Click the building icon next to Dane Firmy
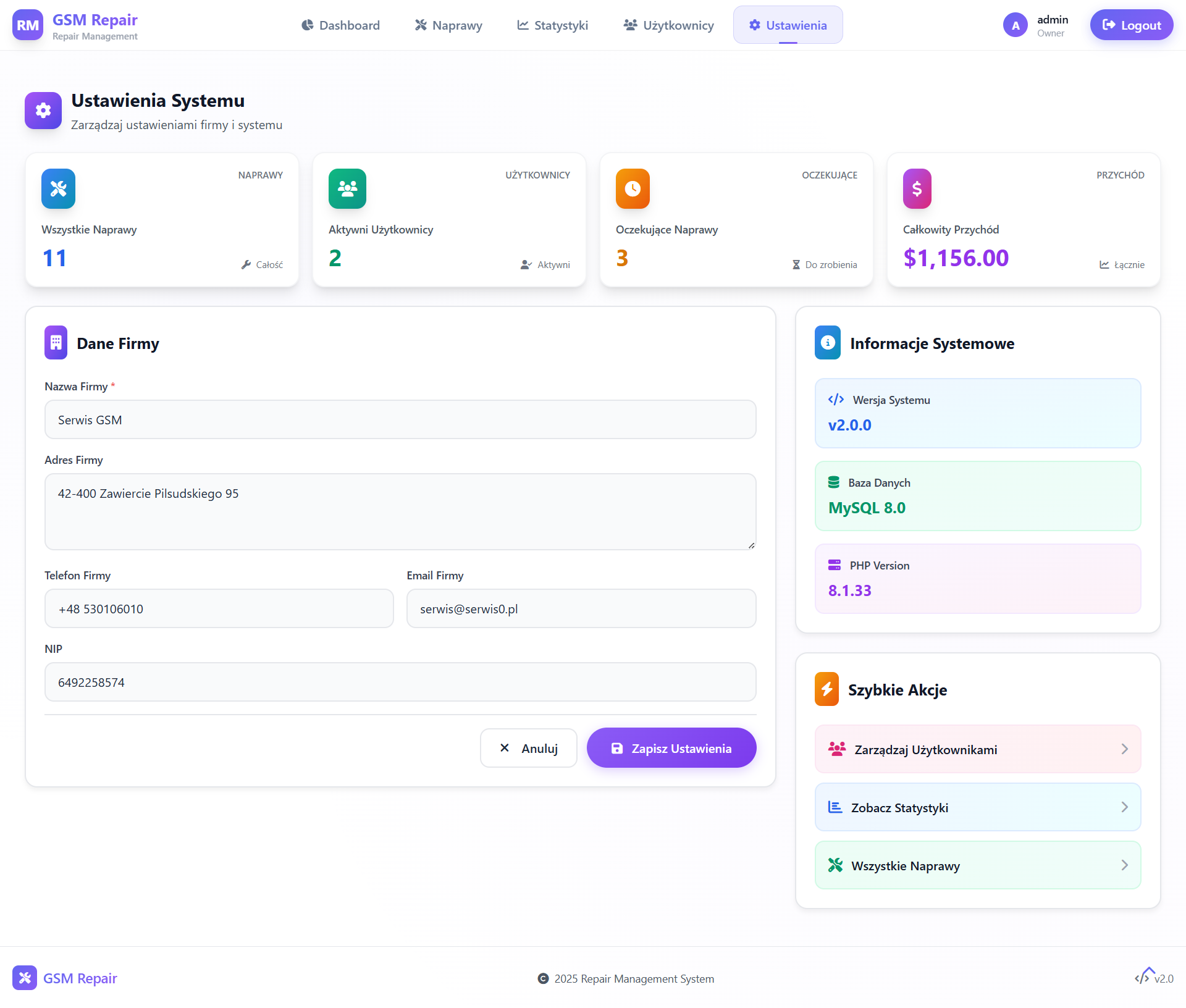Image resolution: width=1186 pixels, height=1008 pixels. pos(56,342)
